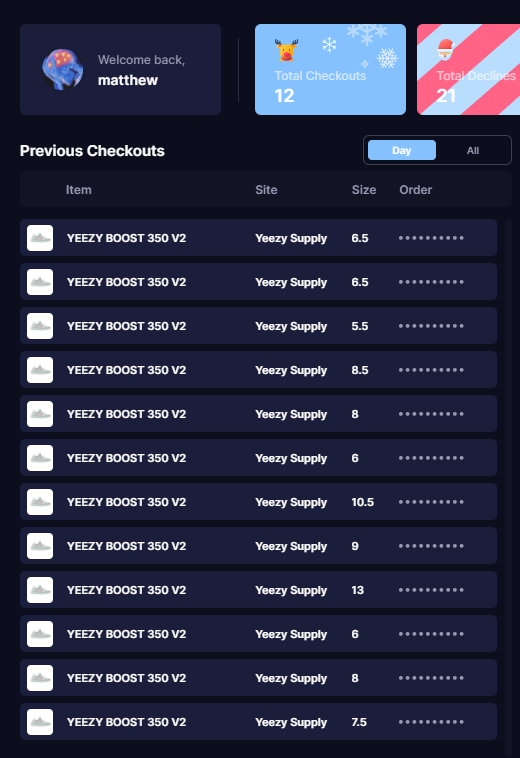The image size is (520, 758).
Task: Click the username matthew
Action: 128,80
